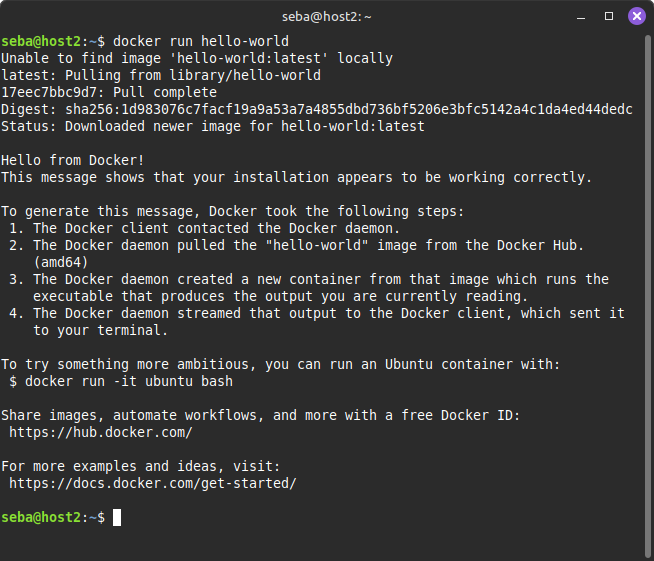Click the 'Status: Downloaded newer image' line
This screenshot has width=654, height=561.
pos(213,126)
